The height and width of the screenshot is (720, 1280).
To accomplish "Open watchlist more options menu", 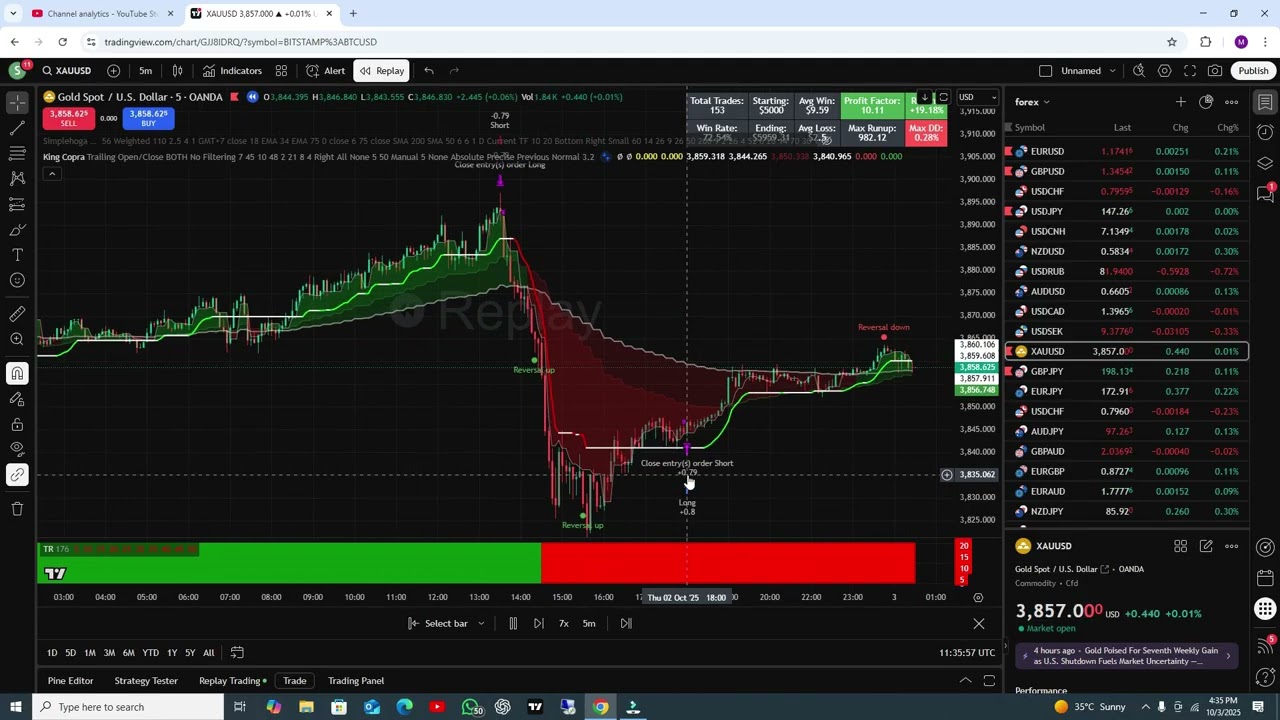I will pyautogui.click(x=1232, y=102).
